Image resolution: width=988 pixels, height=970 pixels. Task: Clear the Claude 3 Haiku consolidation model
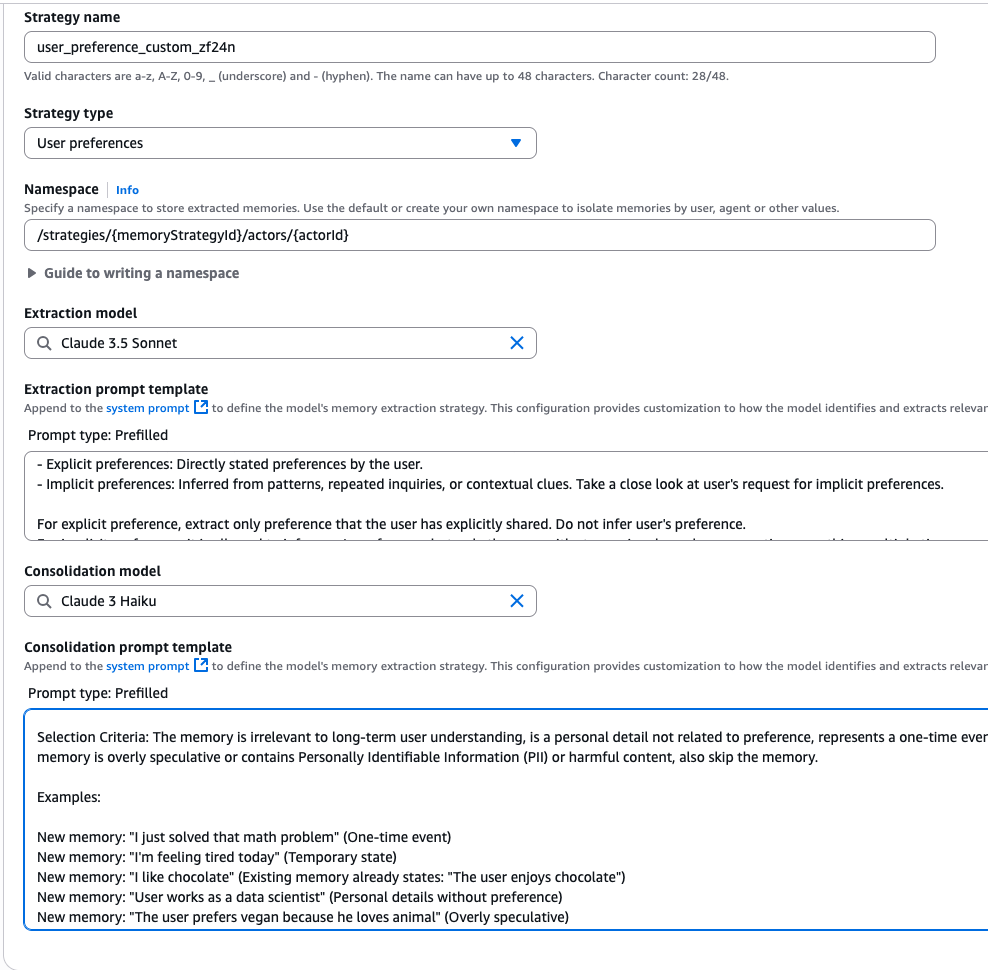pyautogui.click(x=517, y=601)
